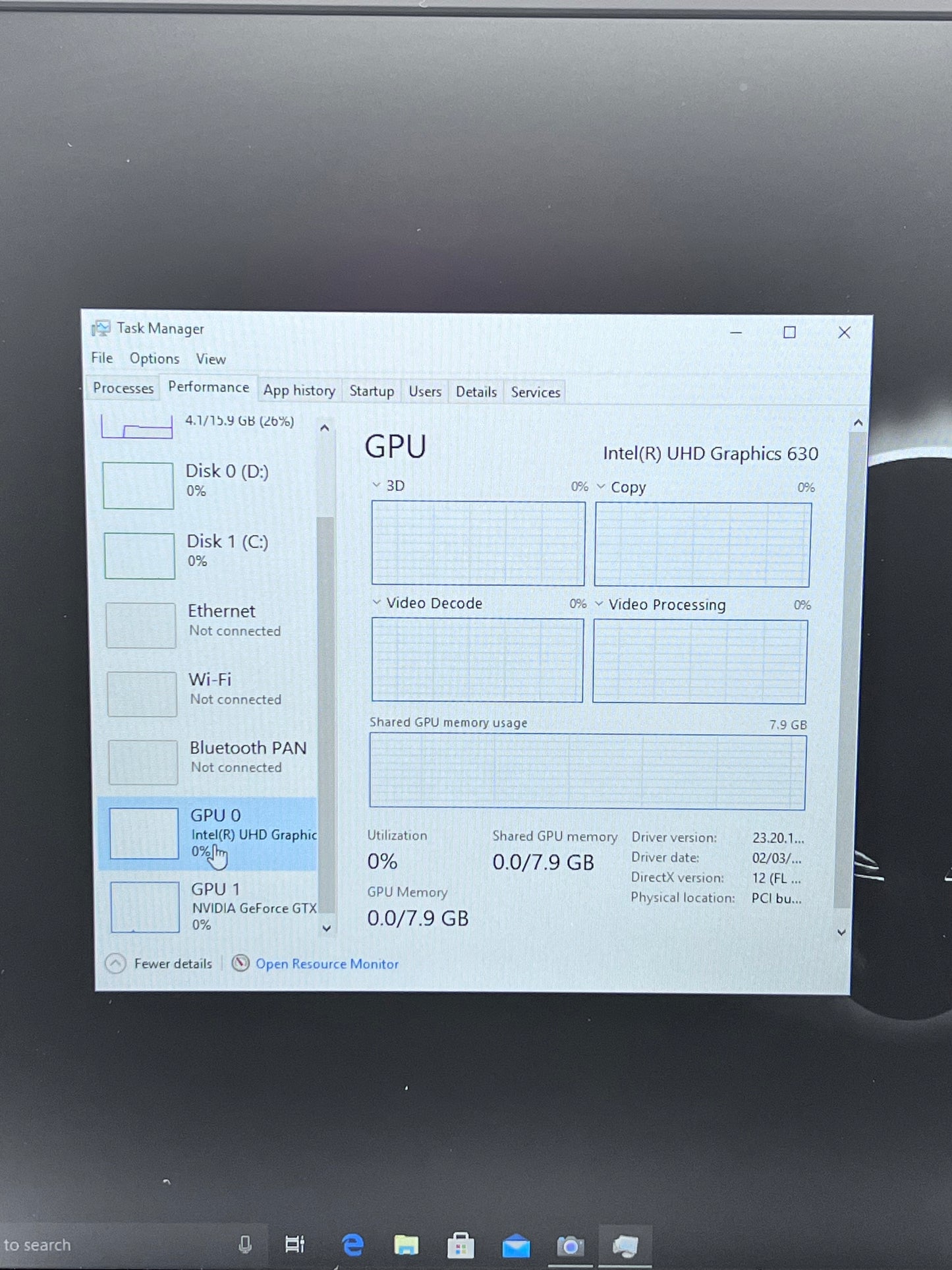Screen dimensions: 952x1270
Task: Click the Microsoft Edge taskbar icon
Action: click(x=353, y=1245)
